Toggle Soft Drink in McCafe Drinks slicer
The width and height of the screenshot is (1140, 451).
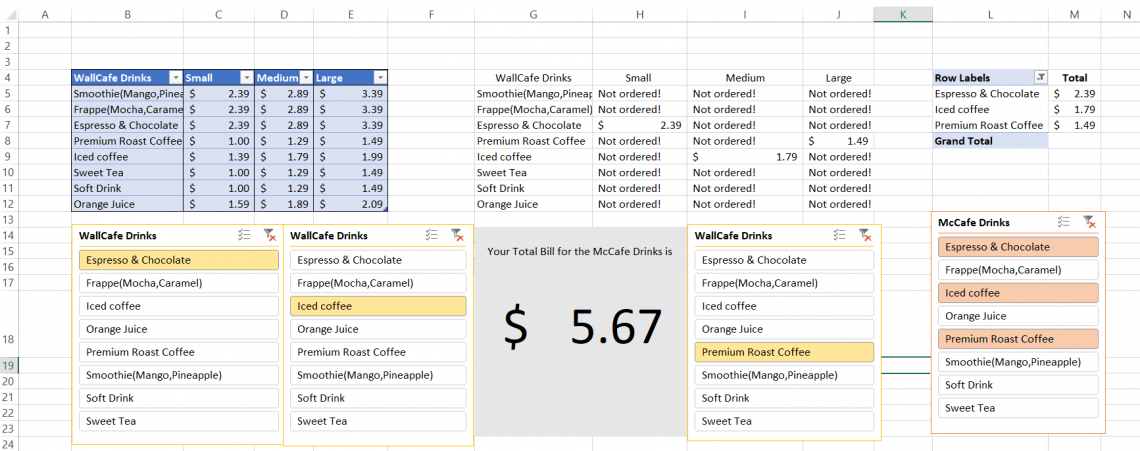click(1018, 385)
